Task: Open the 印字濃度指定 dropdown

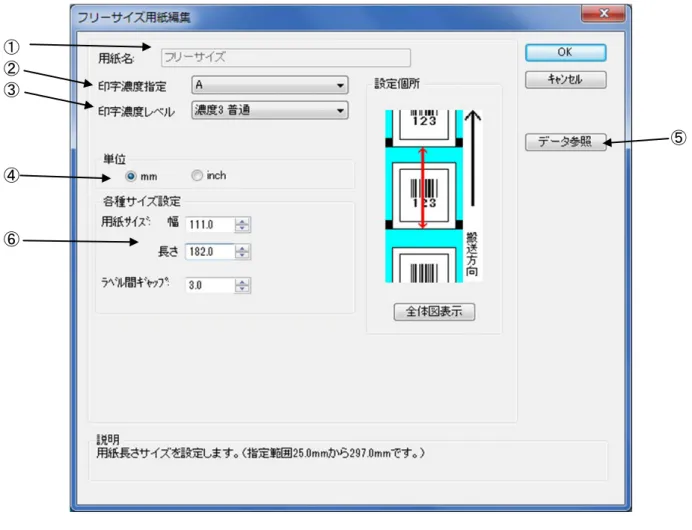Action: pos(270,85)
